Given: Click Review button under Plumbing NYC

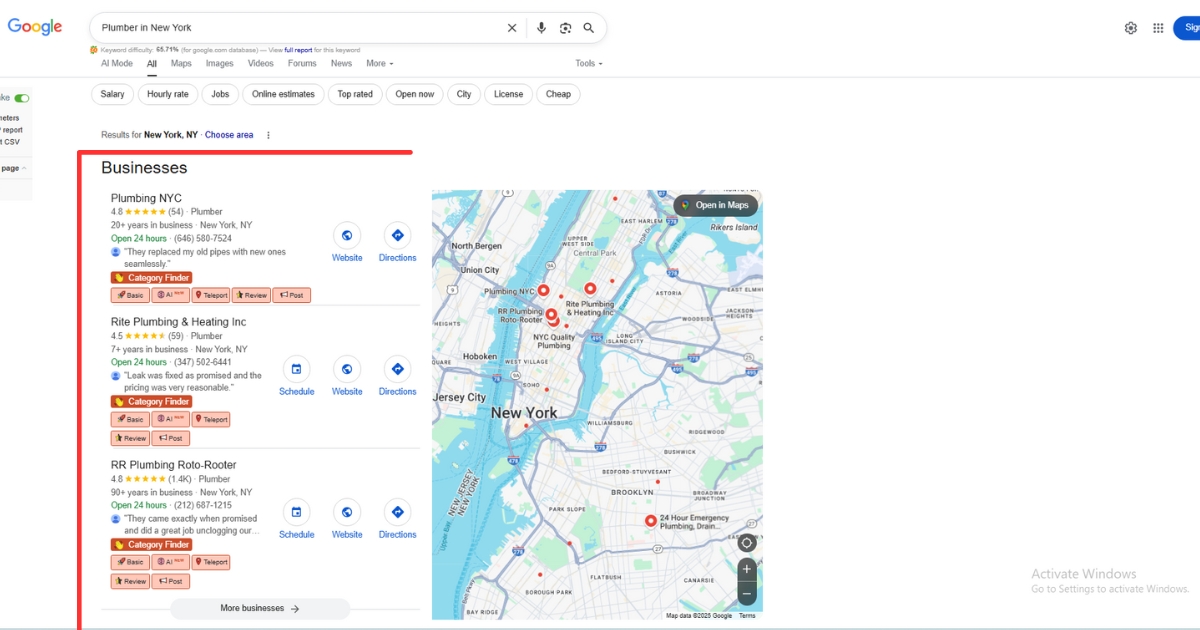Looking at the screenshot, I should [x=251, y=295].
